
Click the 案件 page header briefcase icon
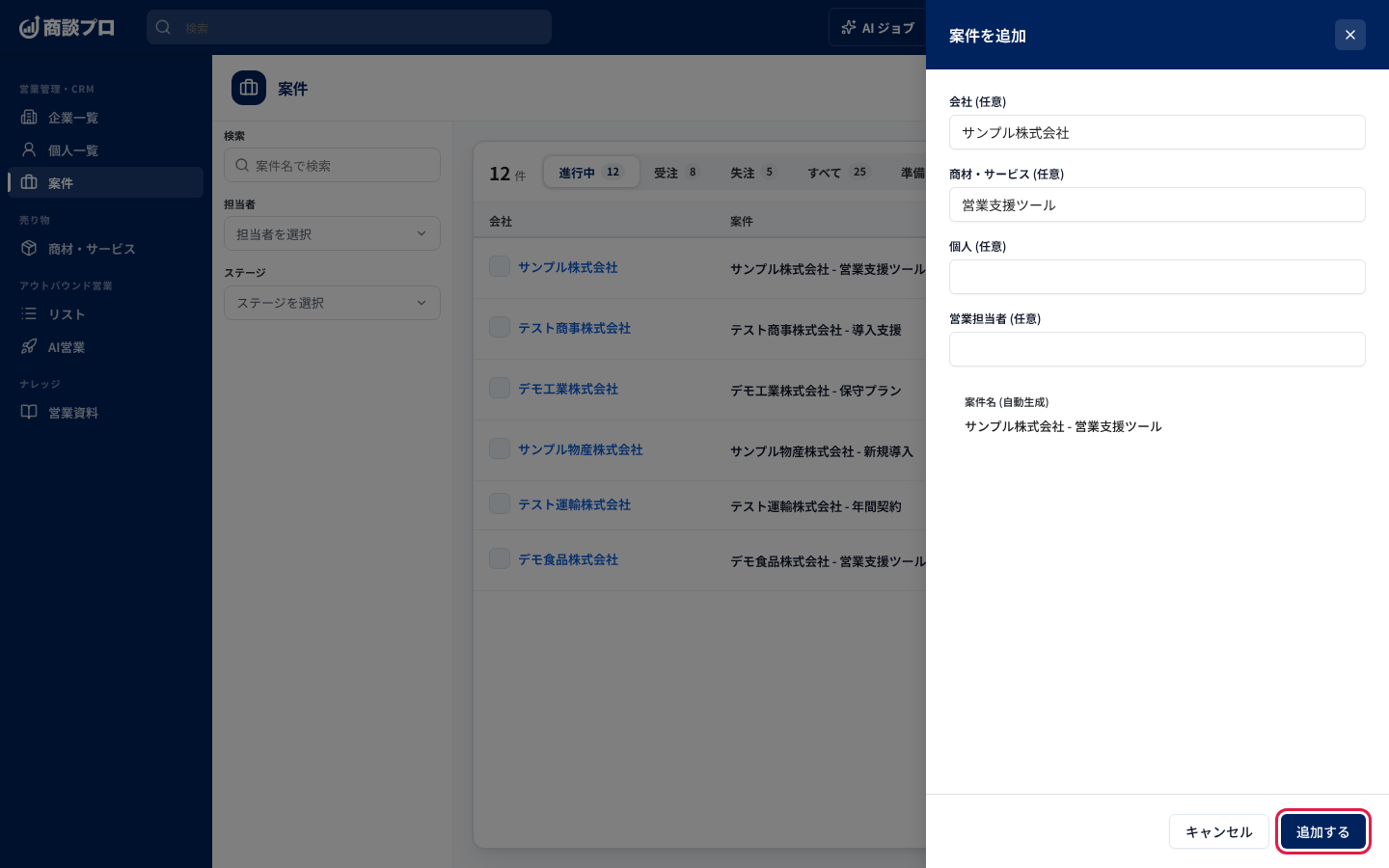coord(249,88)
